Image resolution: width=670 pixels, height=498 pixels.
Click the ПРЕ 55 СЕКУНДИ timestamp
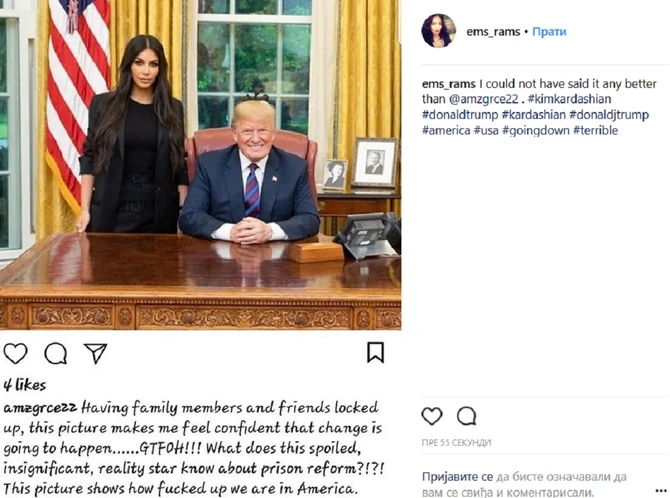pos(456,443)
